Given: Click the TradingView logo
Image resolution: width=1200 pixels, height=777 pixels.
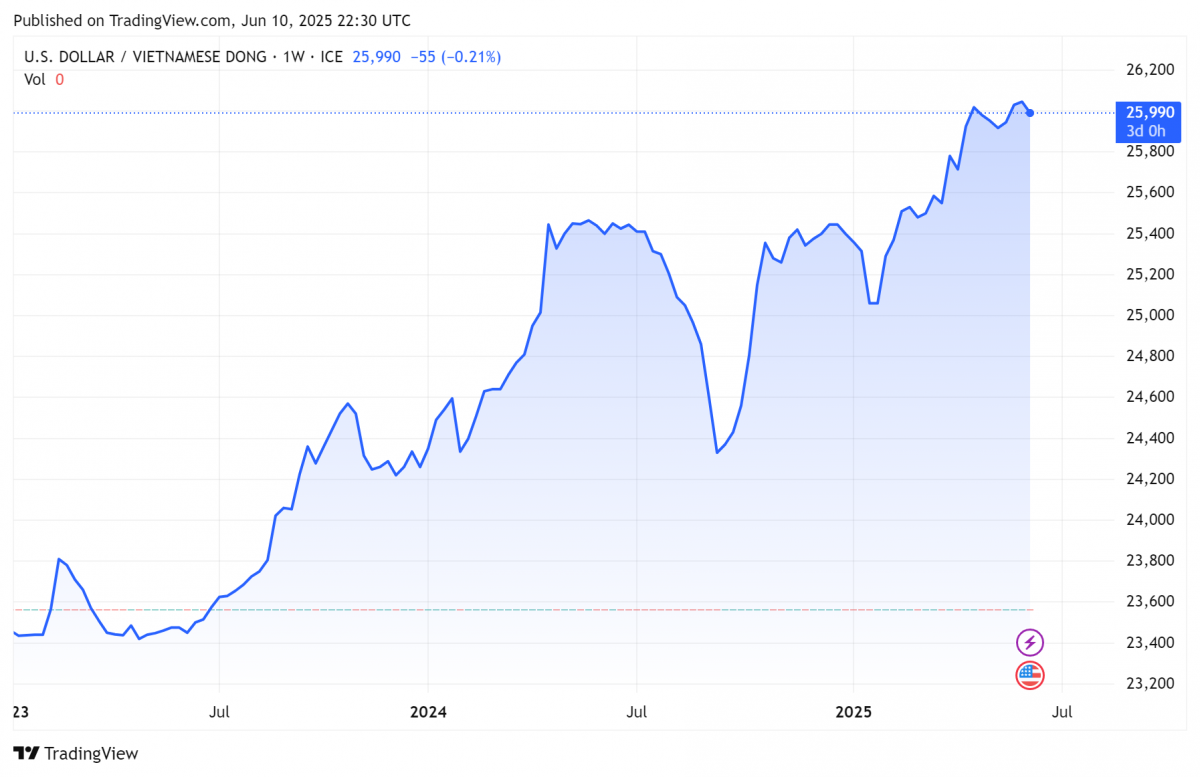Looking at the screenshot, I should (x=75, y=753).
